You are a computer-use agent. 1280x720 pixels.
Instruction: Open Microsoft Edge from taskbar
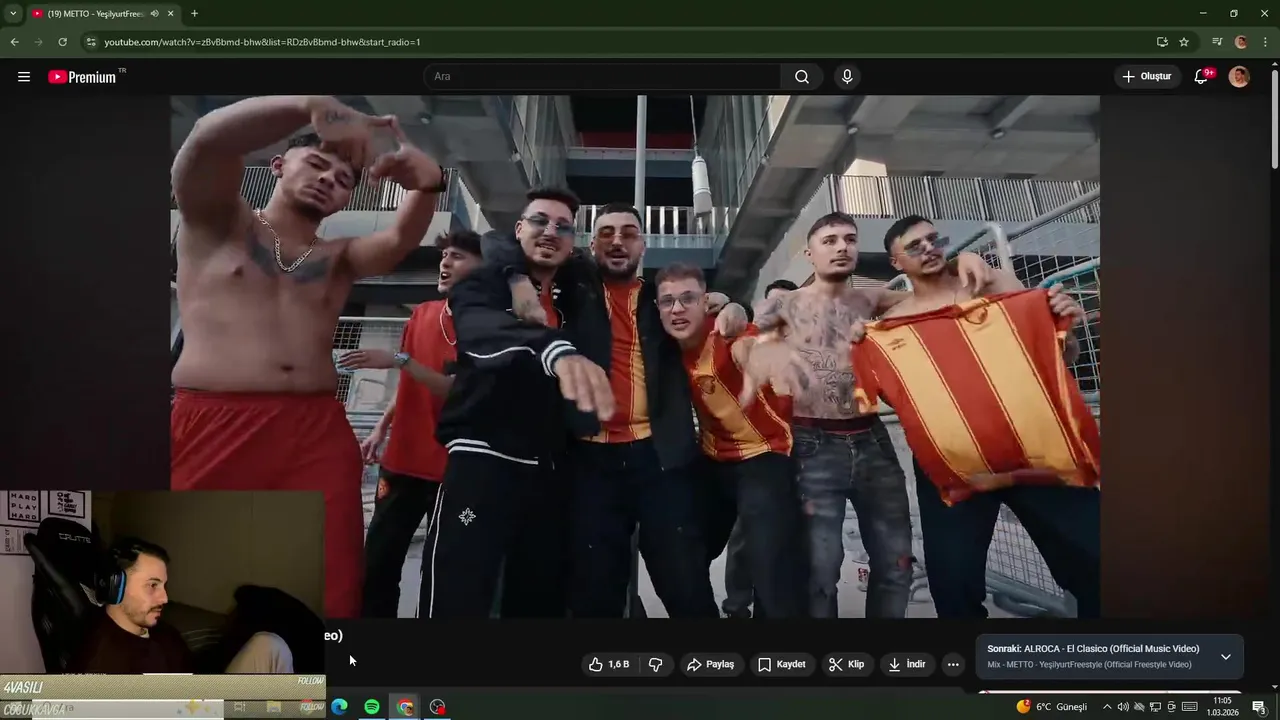tap(340, 707)
